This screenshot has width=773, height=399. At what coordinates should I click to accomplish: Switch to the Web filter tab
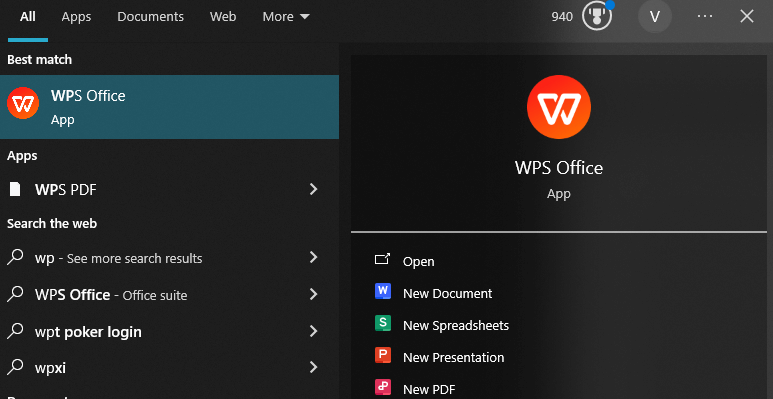[223, 17]
